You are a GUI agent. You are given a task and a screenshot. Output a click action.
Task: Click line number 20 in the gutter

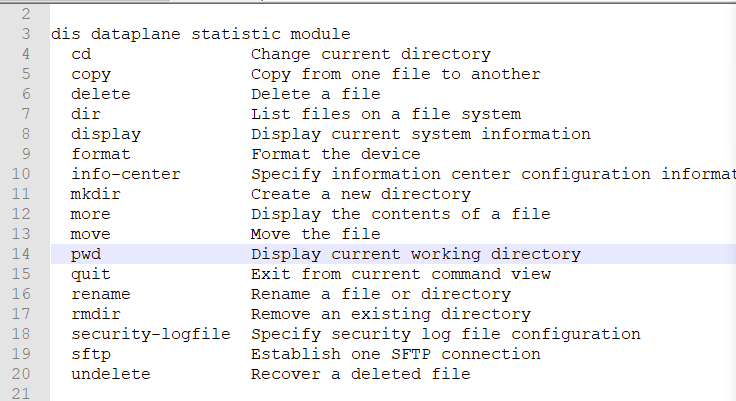[24, 374]
